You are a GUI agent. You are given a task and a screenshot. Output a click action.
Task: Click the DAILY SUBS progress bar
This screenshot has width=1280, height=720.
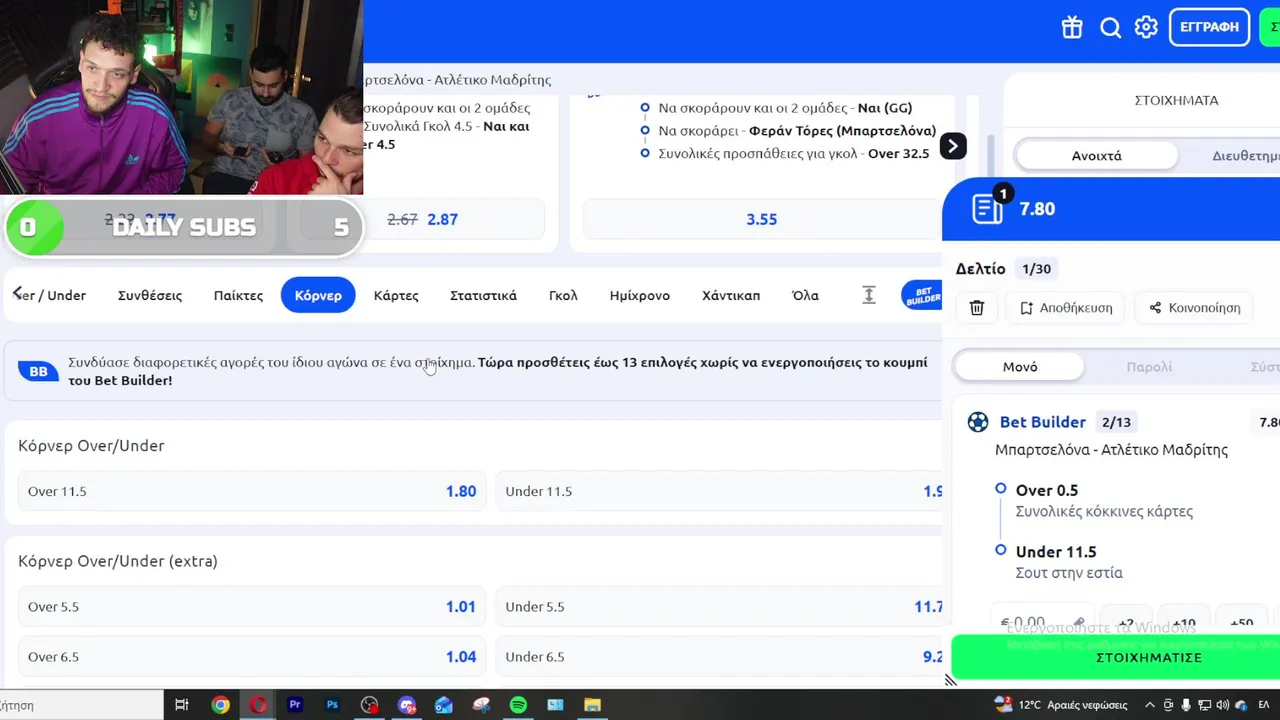click(x=184, y=227)
